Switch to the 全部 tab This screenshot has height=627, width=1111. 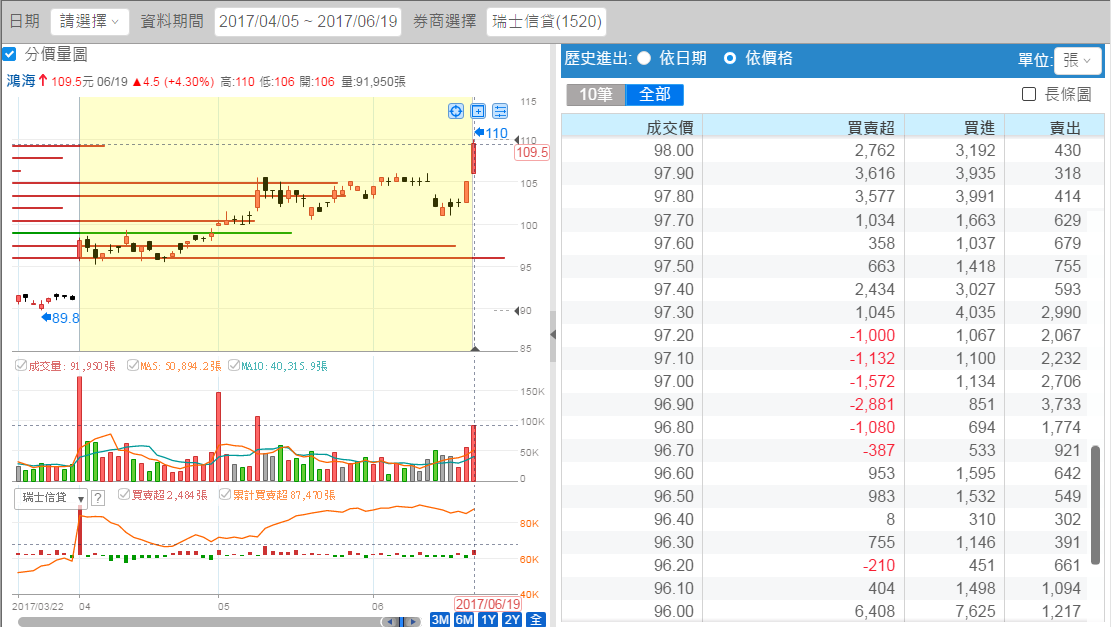[654, 95]
